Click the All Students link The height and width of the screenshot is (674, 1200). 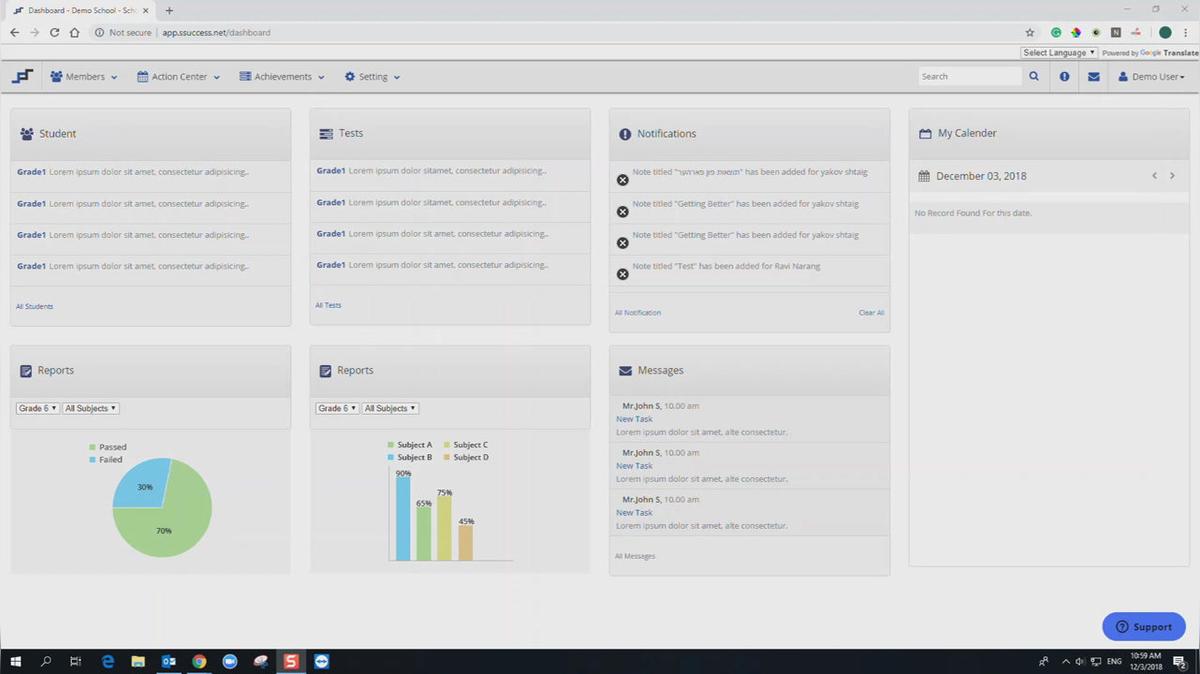point(35,307)
